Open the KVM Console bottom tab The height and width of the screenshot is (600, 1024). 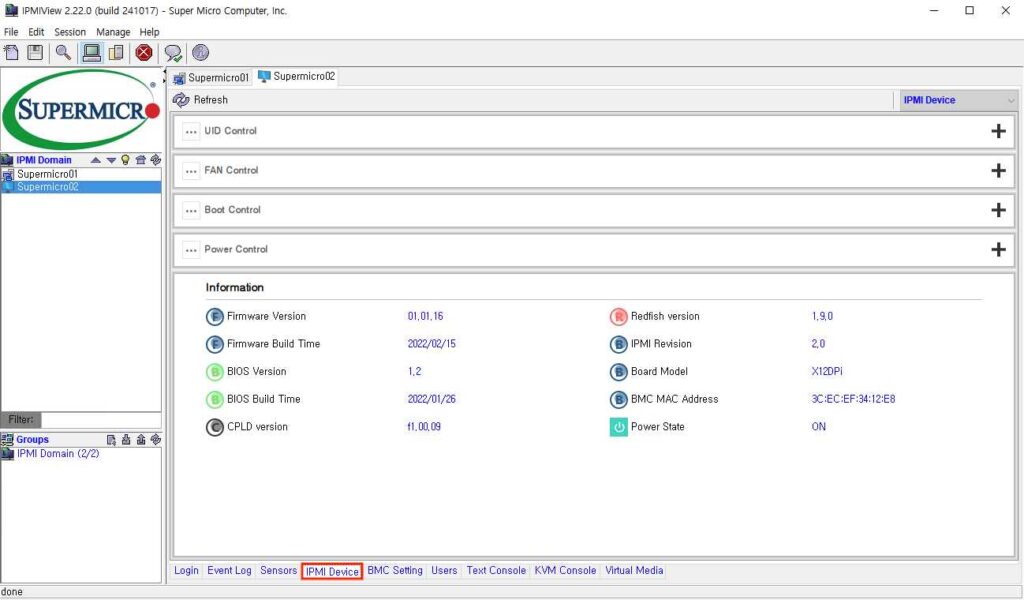565,570
